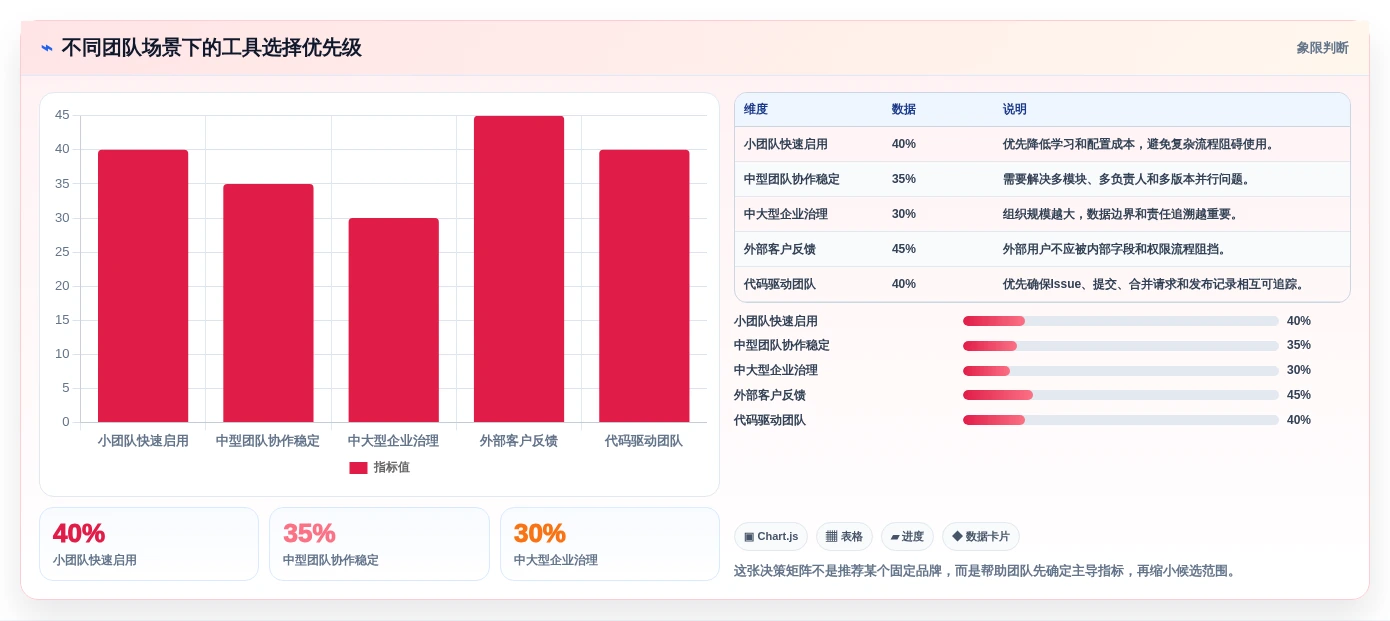Click the 数据 column header
This screenshot has height=621, width=1390.
pos(904,110)
